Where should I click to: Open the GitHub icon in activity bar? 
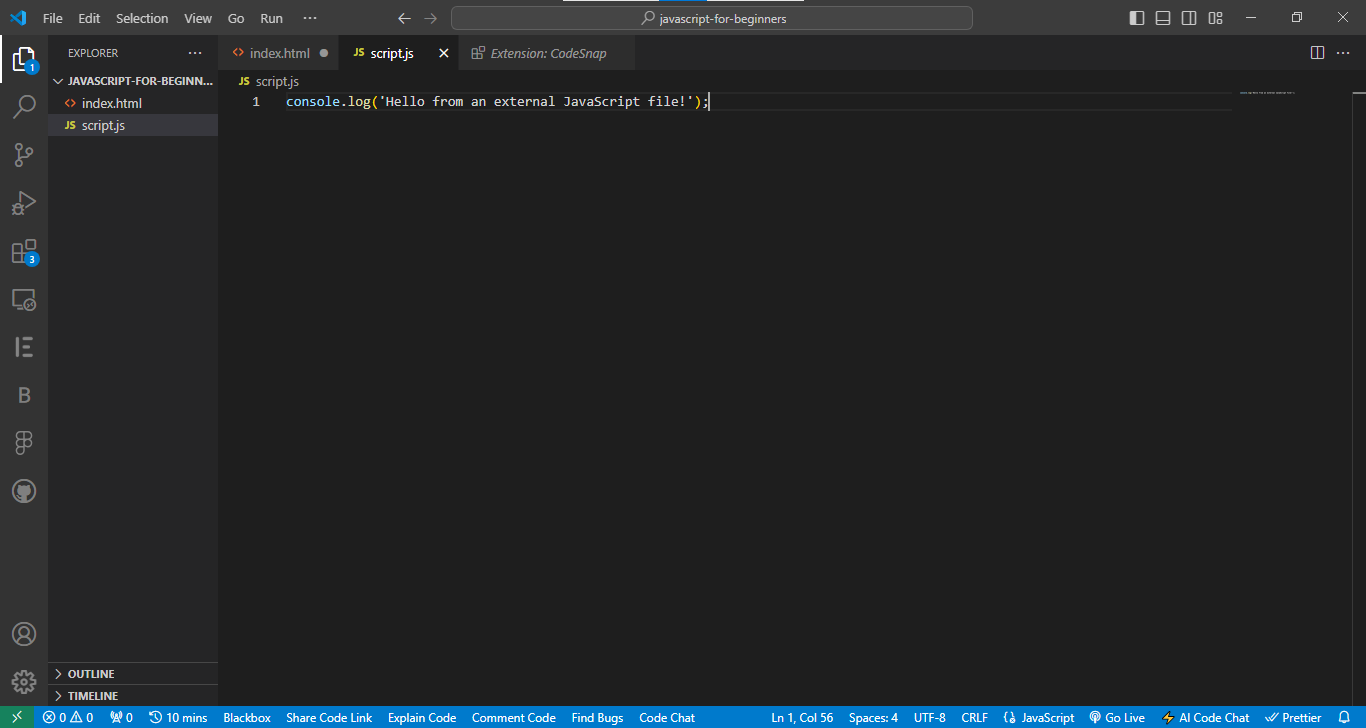(24, 491)
